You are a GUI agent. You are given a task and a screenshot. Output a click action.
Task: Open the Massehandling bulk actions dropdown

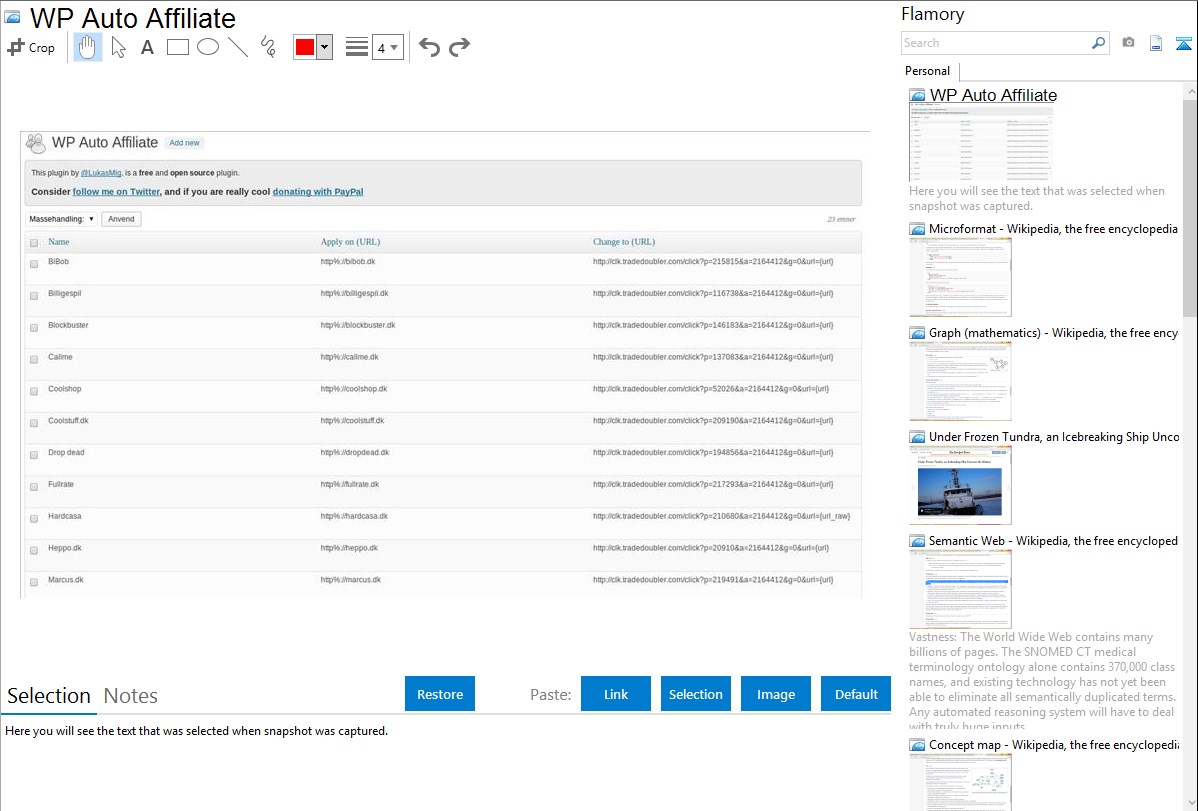[x=62, y=219]
